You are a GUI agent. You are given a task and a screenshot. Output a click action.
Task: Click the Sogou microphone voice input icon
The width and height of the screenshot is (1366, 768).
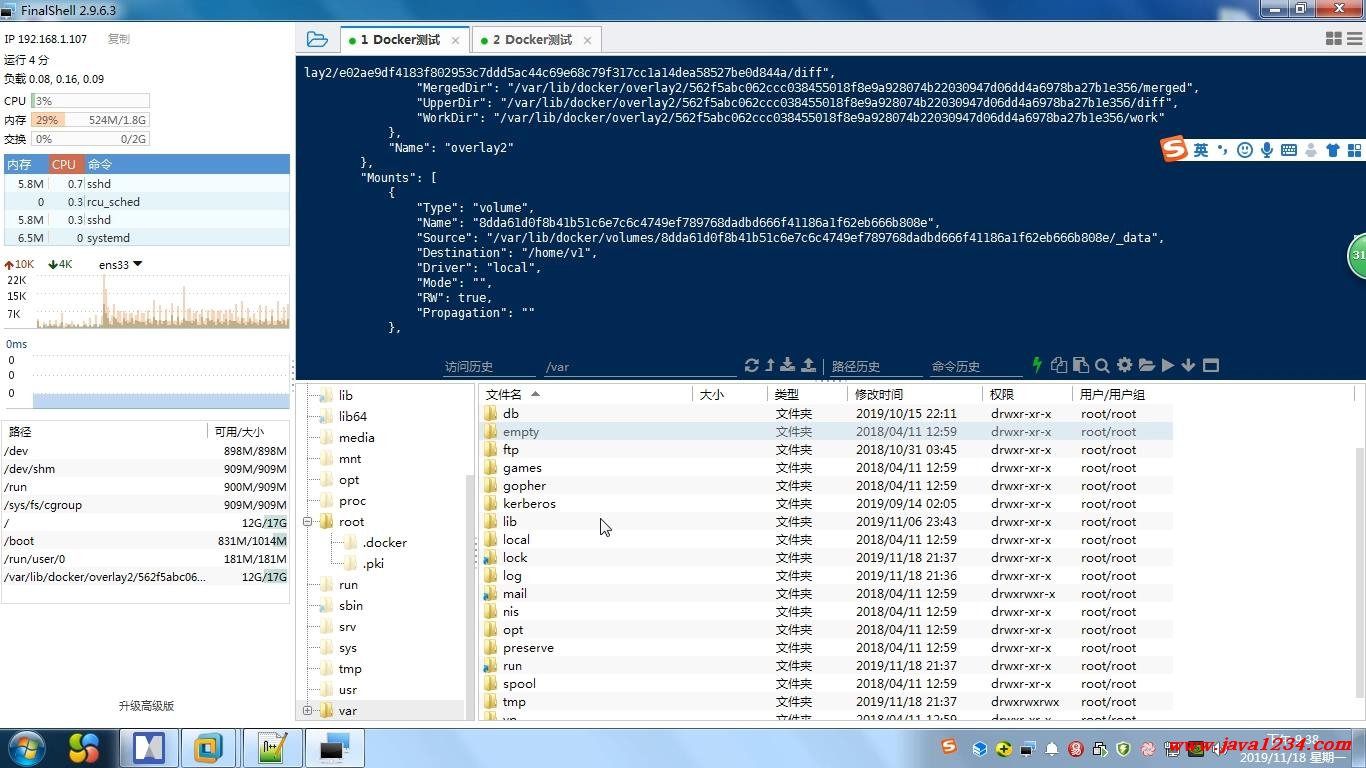(1267, 150)
